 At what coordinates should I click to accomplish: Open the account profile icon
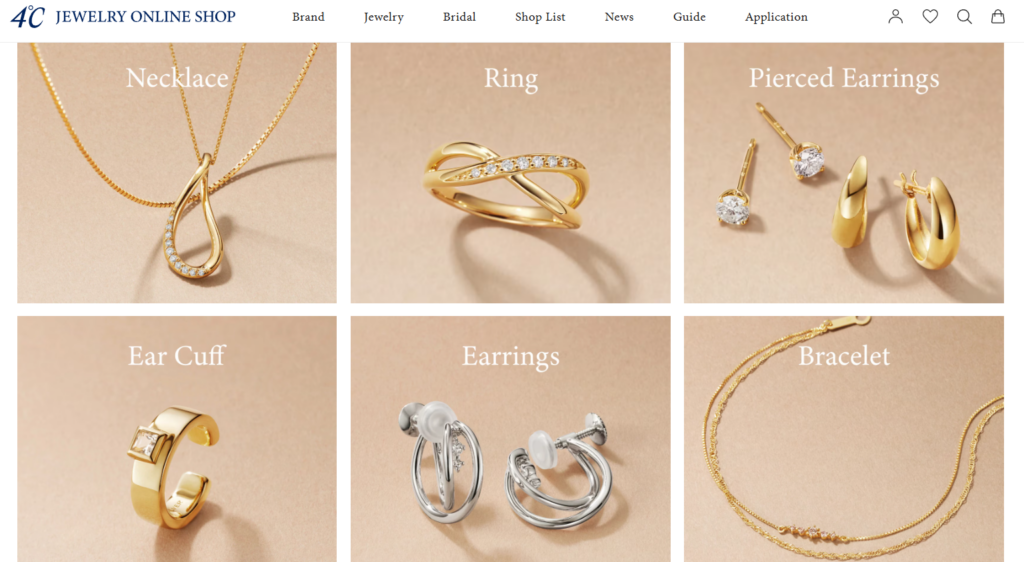tap(895, 16)
